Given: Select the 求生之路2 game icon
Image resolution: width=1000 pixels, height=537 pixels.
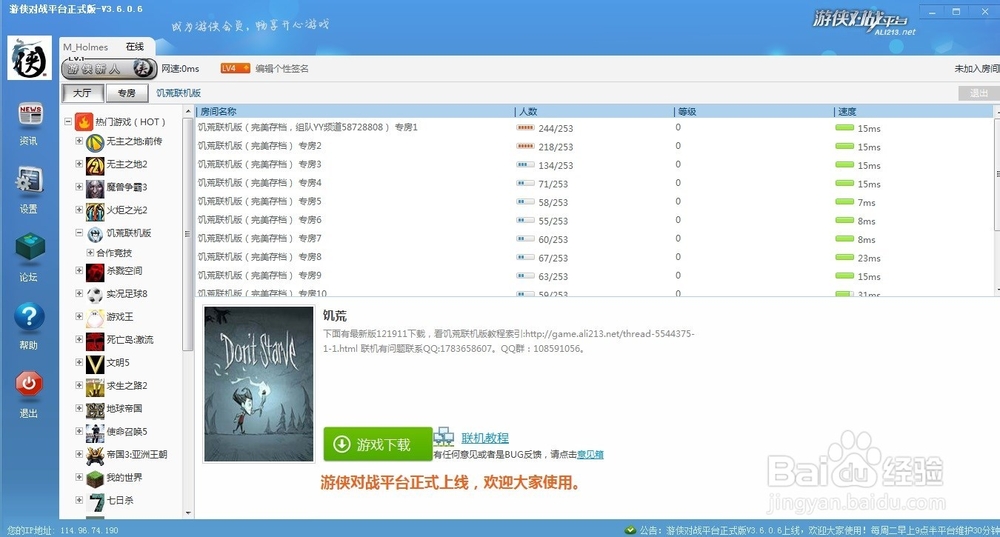Looking at the screenshot, I should click(x=95, y=386).
